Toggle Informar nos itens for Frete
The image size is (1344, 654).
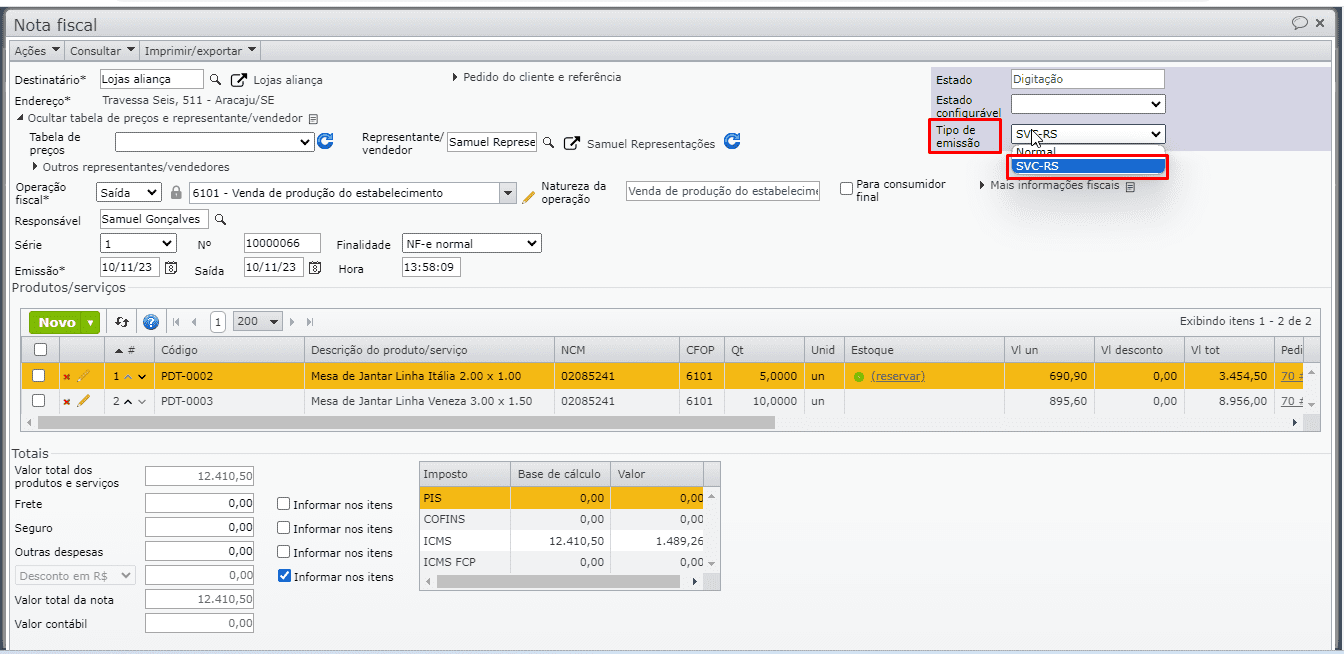click(284, 505)
